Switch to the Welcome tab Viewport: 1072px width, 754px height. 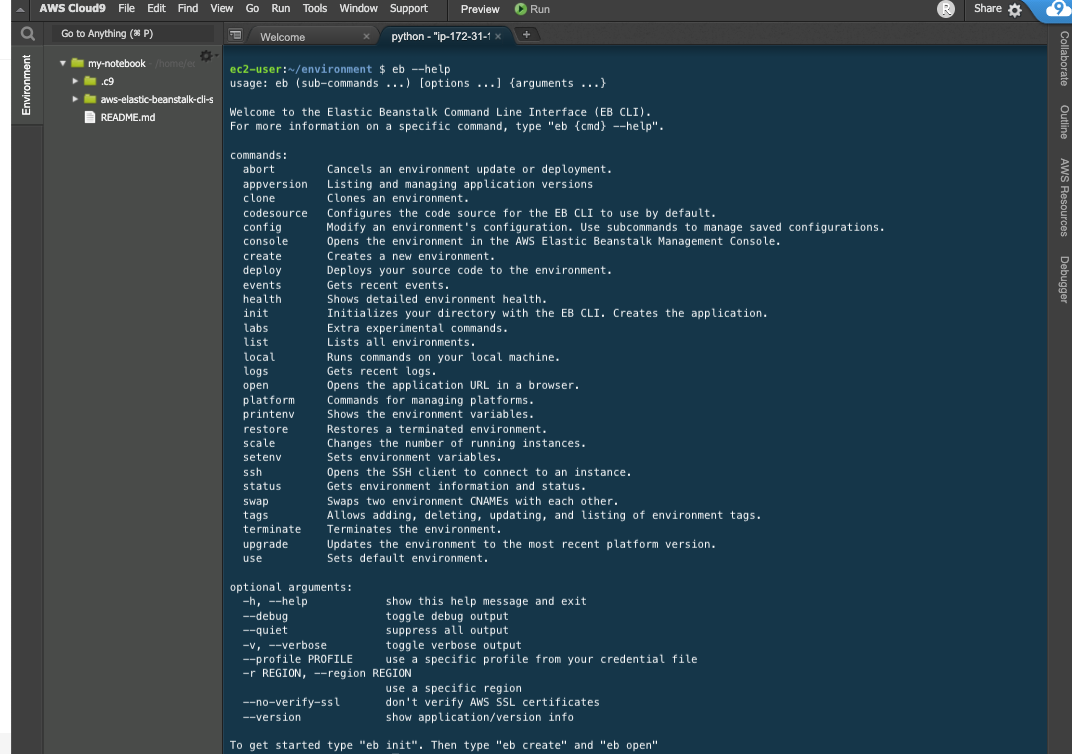(282, 37)
